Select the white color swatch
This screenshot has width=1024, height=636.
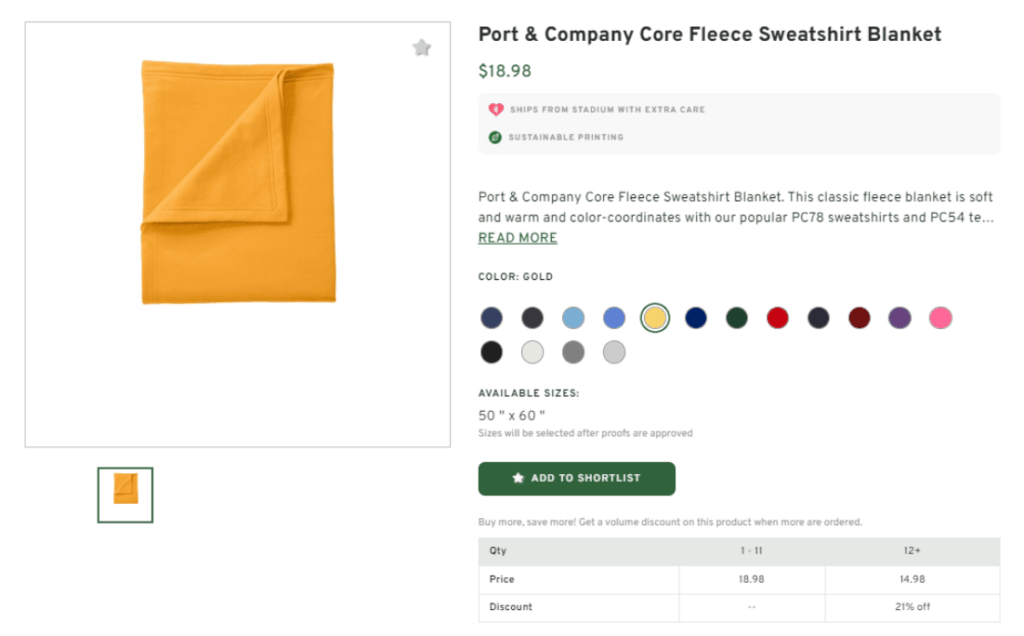[x=532, y=351]
